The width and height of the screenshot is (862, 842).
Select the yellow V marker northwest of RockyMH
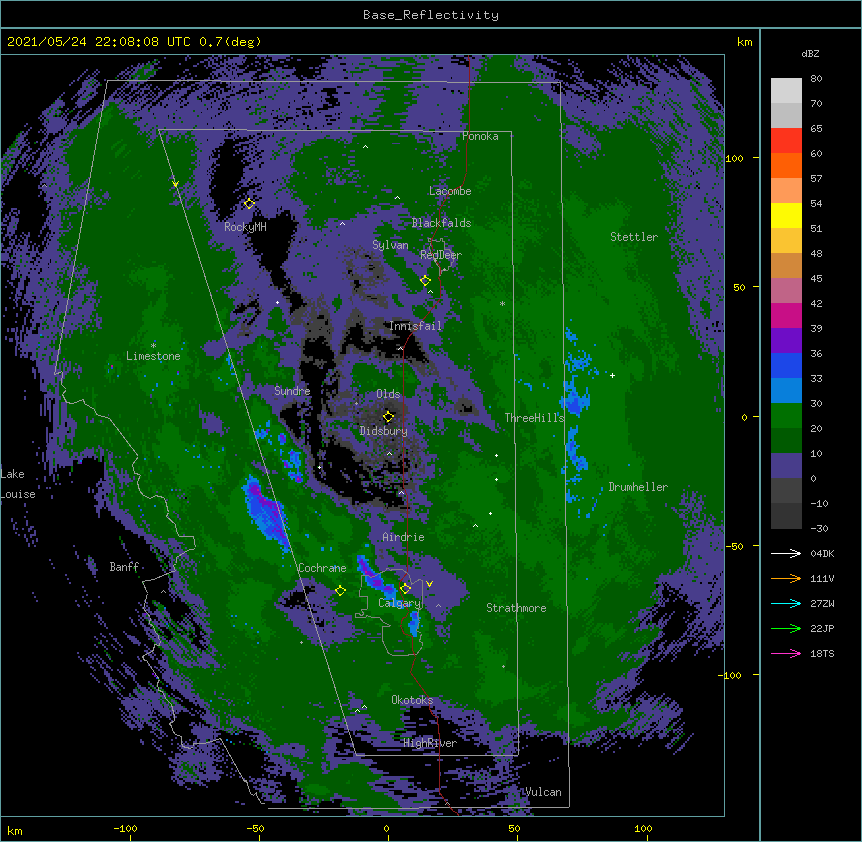(x=175, y=184)
